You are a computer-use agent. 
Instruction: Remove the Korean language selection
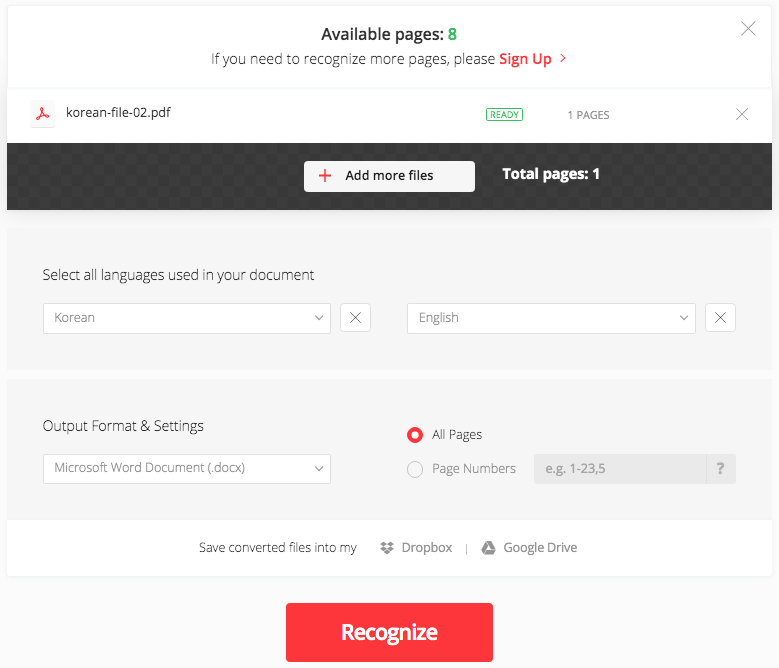click(x=355, y=318)
